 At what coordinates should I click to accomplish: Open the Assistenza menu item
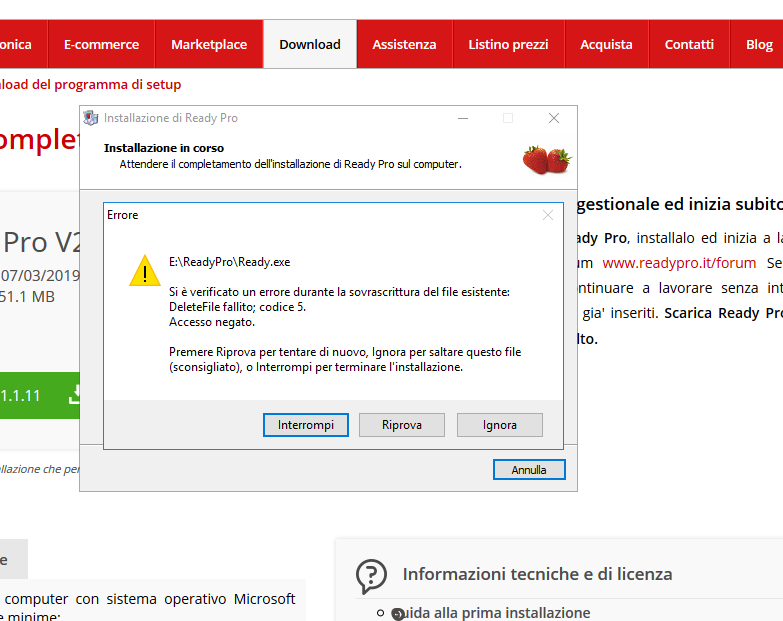[404, 44]
